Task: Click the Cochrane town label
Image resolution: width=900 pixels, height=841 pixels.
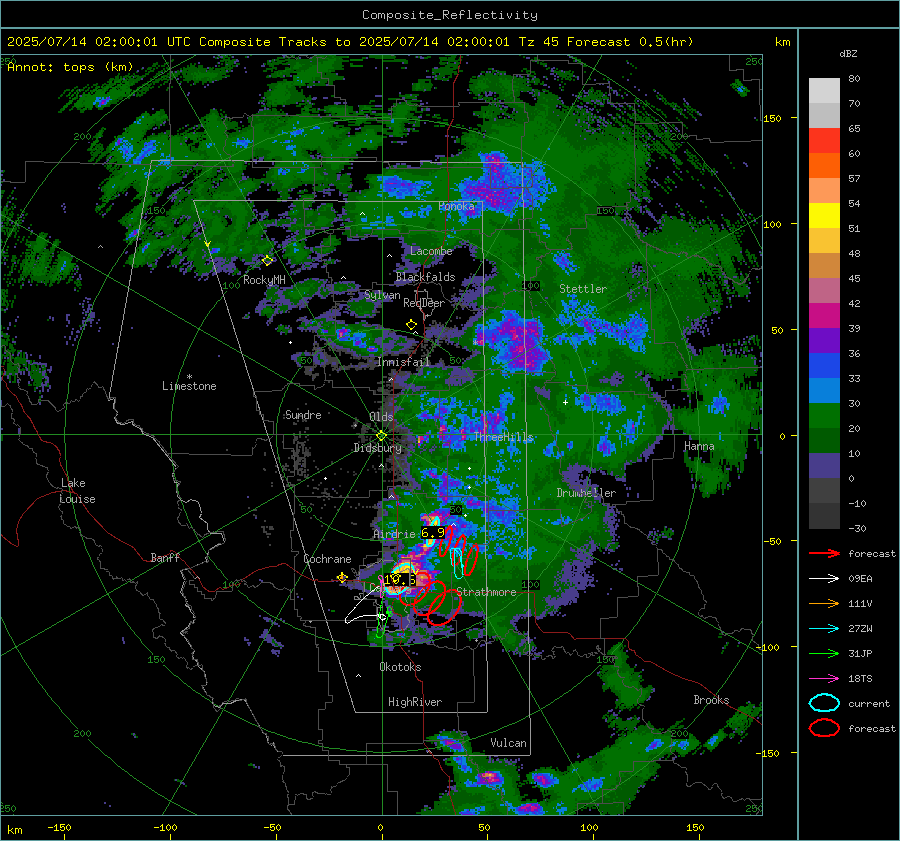Action: 327,559
